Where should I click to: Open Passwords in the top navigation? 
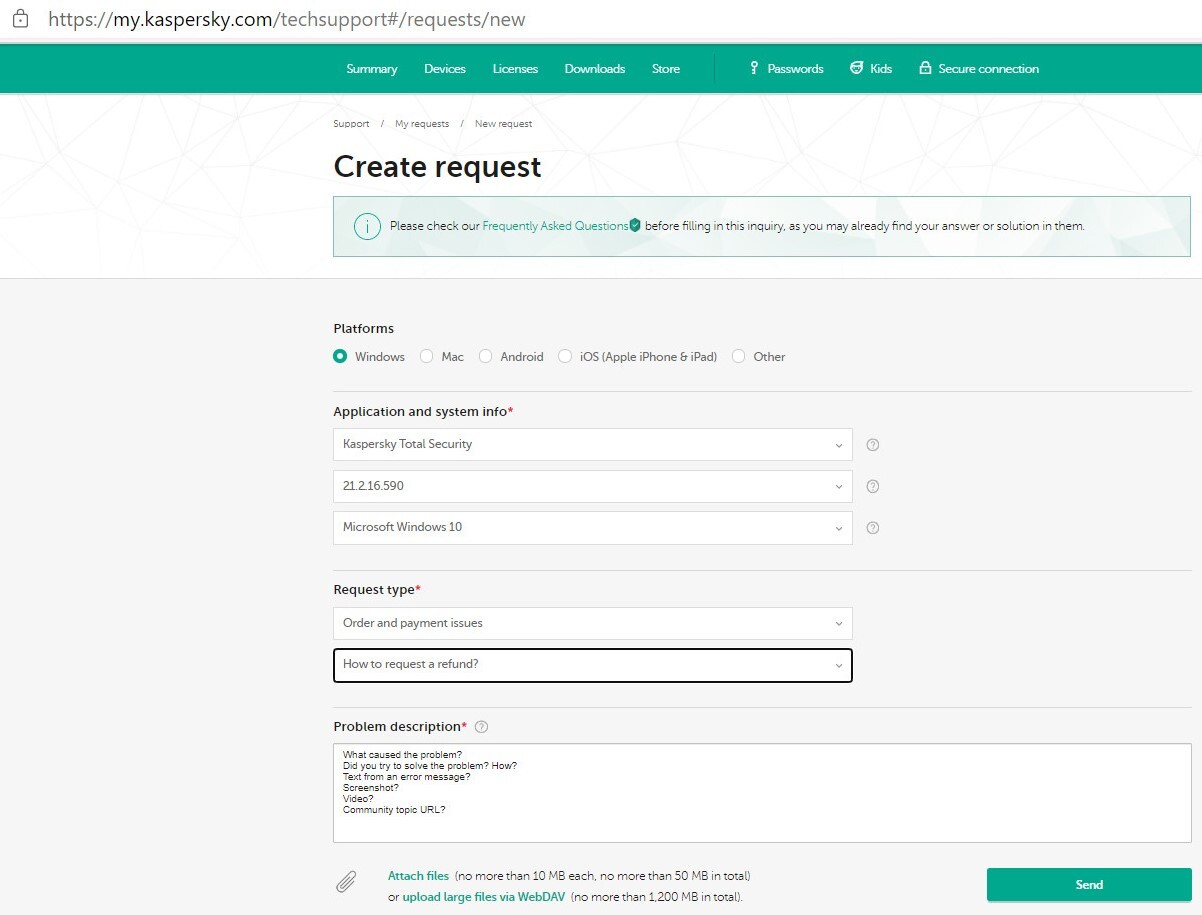tap(786, 69)
